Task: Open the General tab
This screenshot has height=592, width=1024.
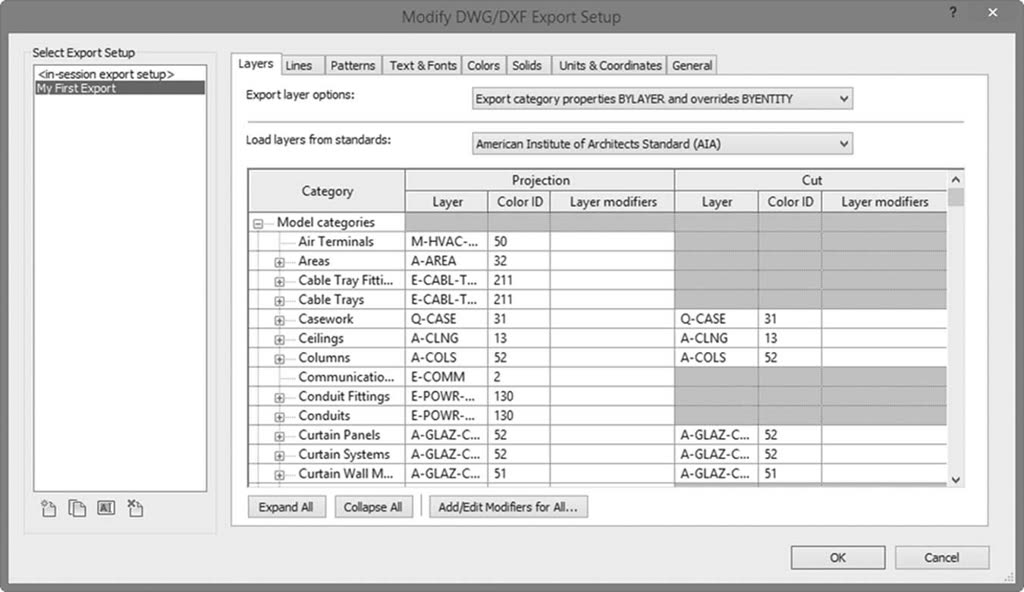Action: tap(692, 65)
